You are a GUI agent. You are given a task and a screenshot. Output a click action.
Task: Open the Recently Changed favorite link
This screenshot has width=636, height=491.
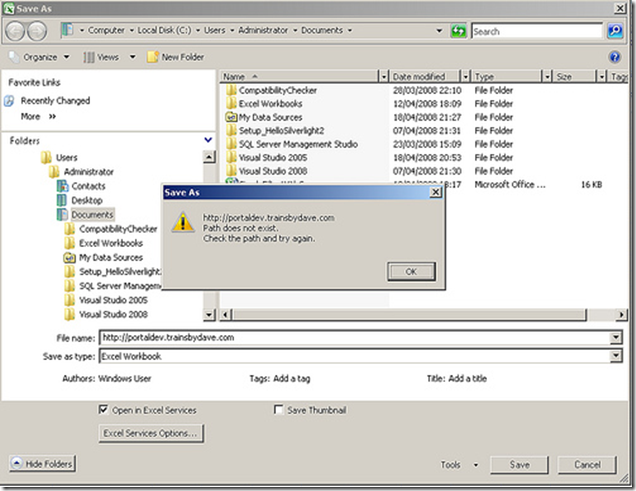point(55,101)
